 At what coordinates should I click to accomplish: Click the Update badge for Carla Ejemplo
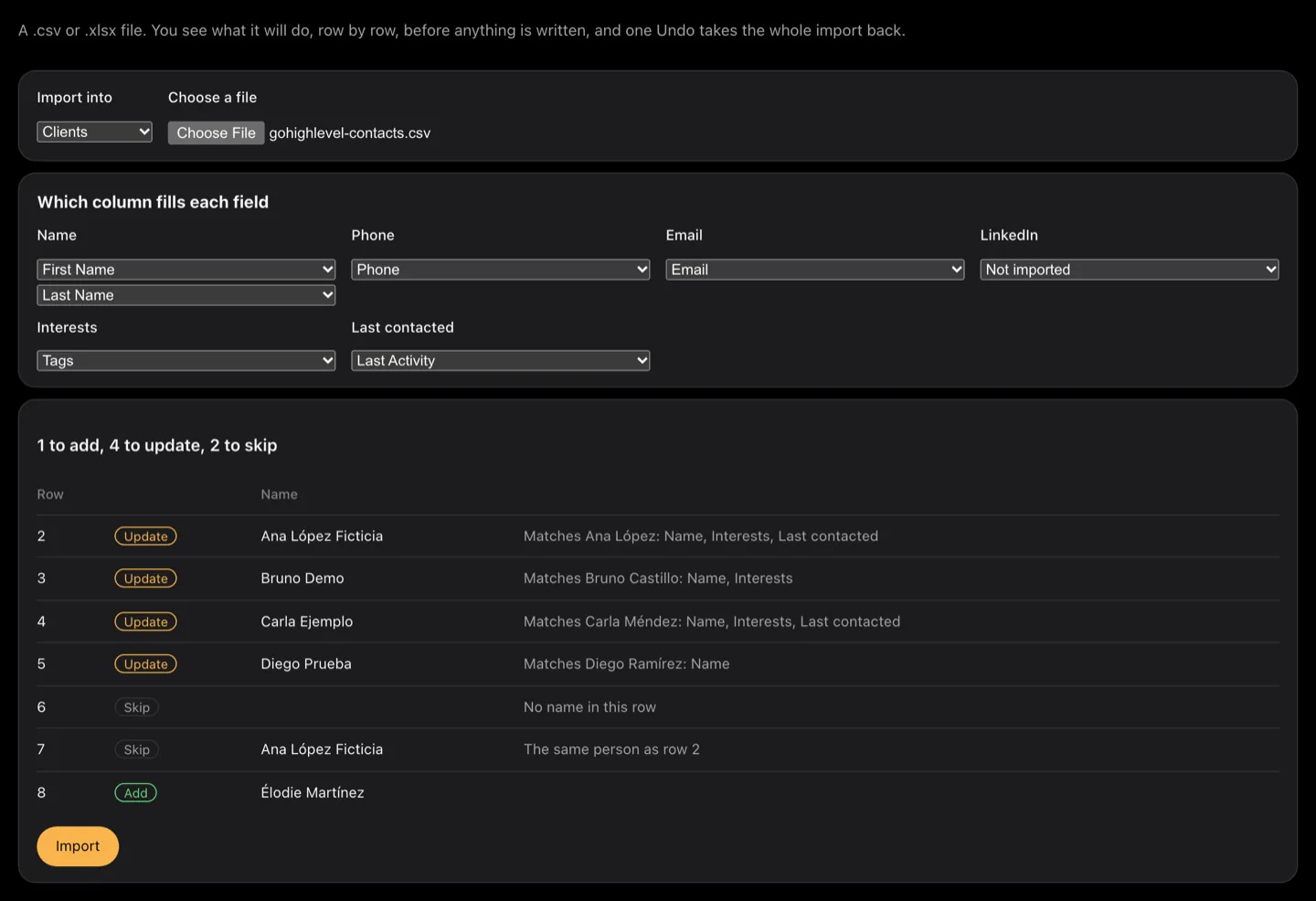tap(145, 621)
